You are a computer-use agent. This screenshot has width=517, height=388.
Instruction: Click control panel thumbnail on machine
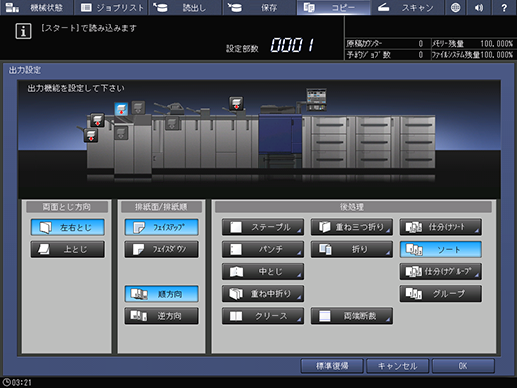[316, 99]
